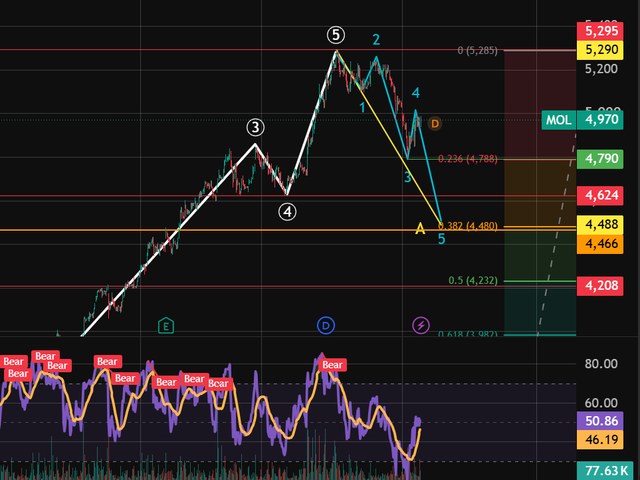This screenshot has width=640, height=480.
Task: Click the current price 4,970 label
Action: pos(600,120)
